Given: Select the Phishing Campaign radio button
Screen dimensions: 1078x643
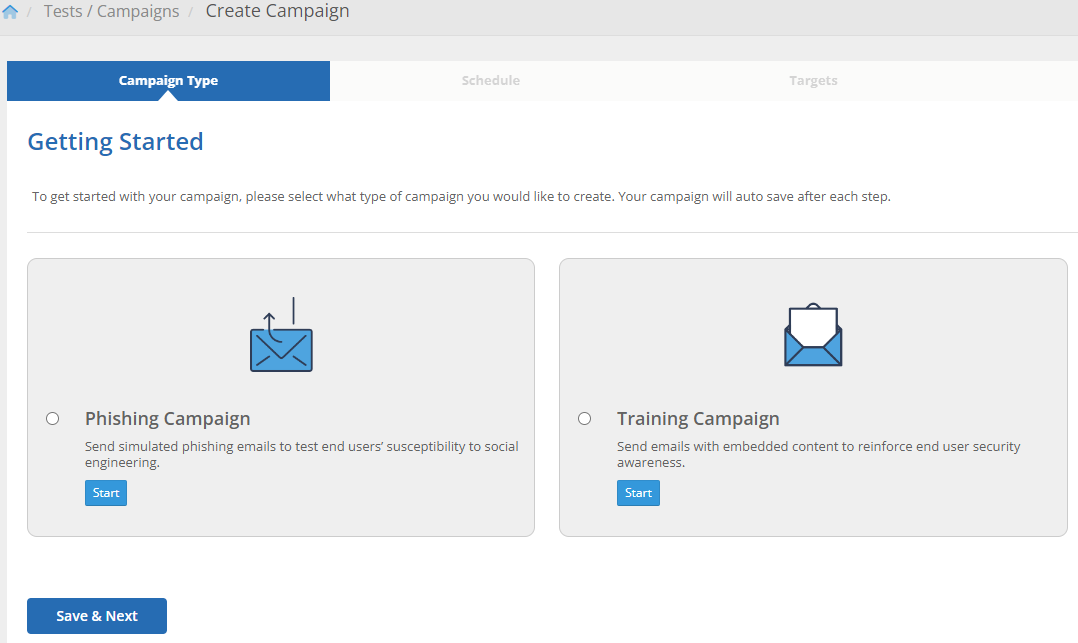Looking at the screenshot, I should [53, 419].
